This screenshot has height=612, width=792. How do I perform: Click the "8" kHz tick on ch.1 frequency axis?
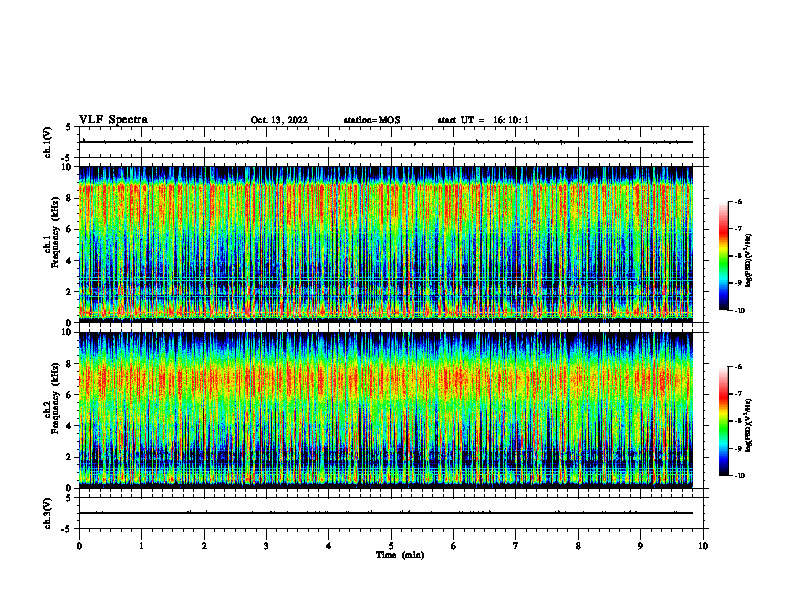(x=70, y=198)
